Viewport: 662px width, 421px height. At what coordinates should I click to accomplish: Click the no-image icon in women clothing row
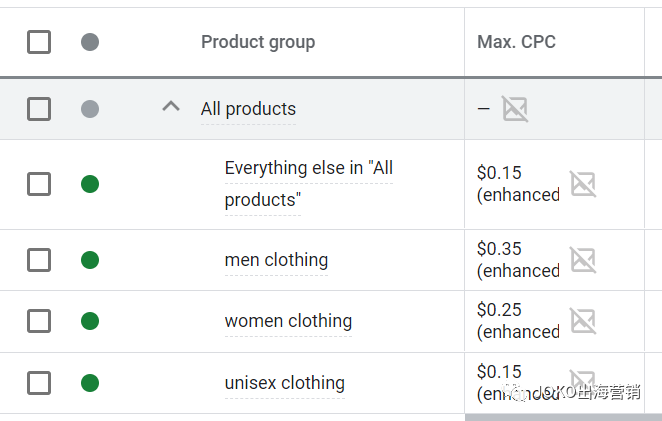point(582,321)
